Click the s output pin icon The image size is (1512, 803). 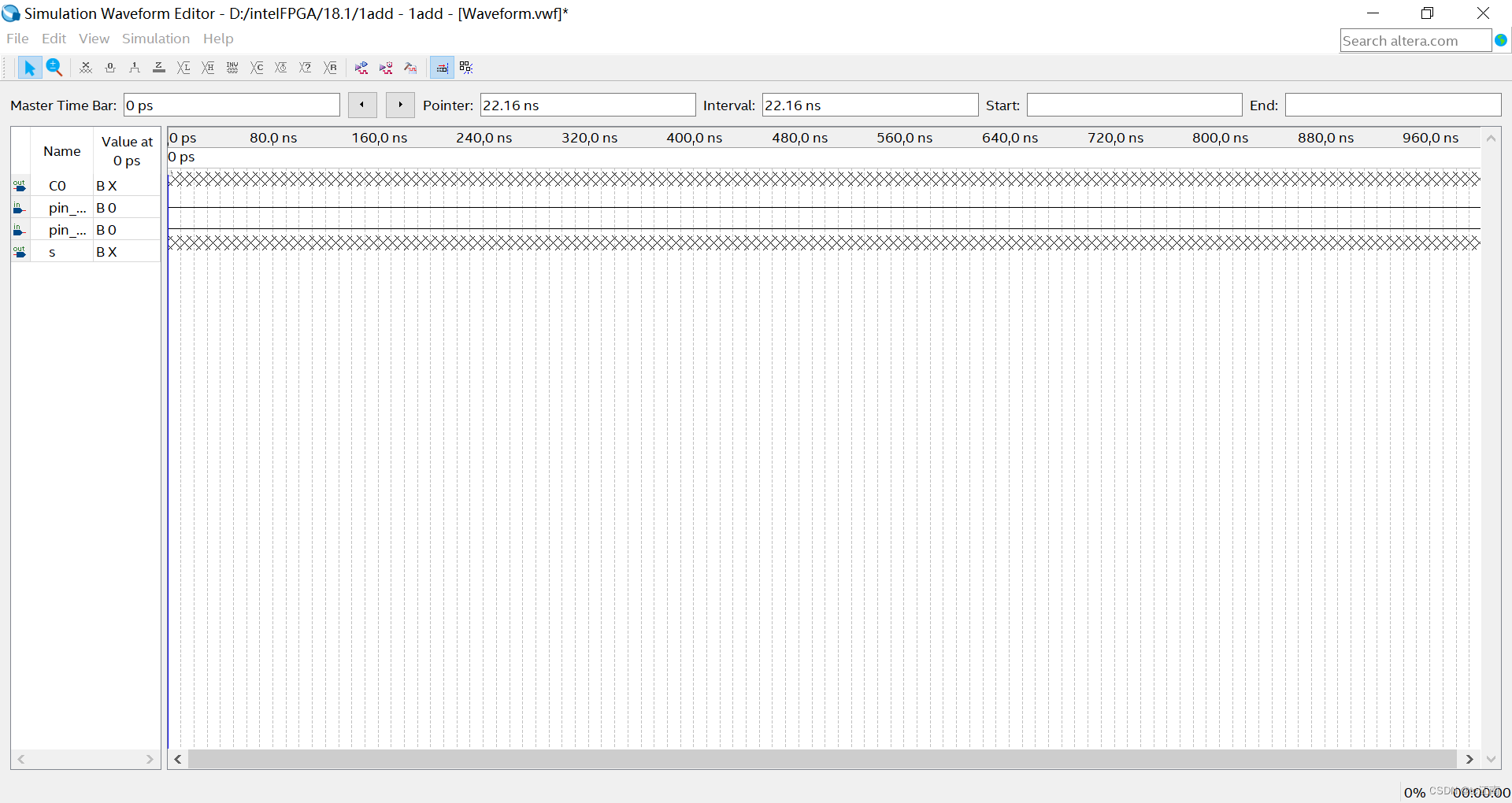coord(20,252)
